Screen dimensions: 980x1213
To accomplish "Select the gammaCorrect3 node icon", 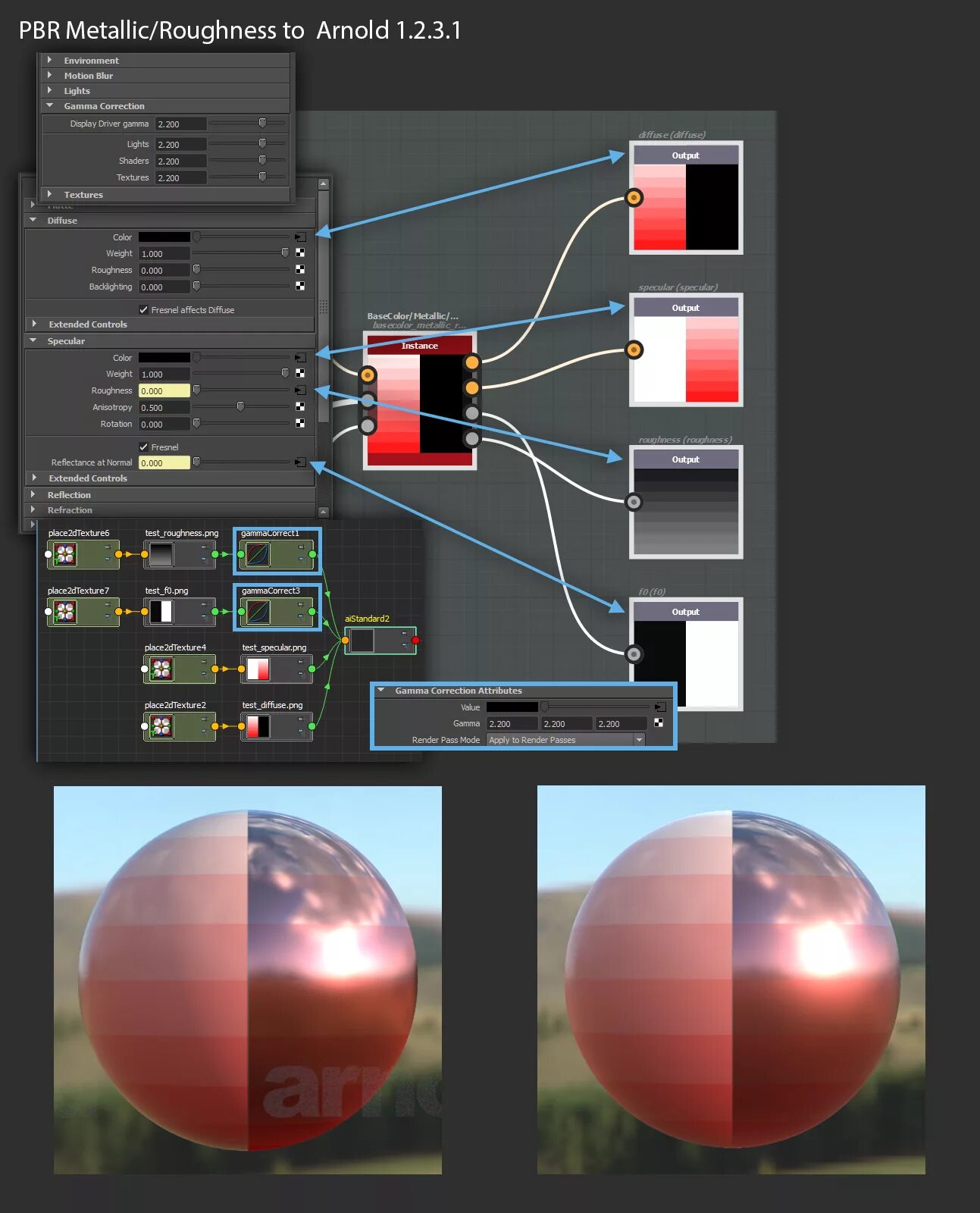I will (258, 612).
